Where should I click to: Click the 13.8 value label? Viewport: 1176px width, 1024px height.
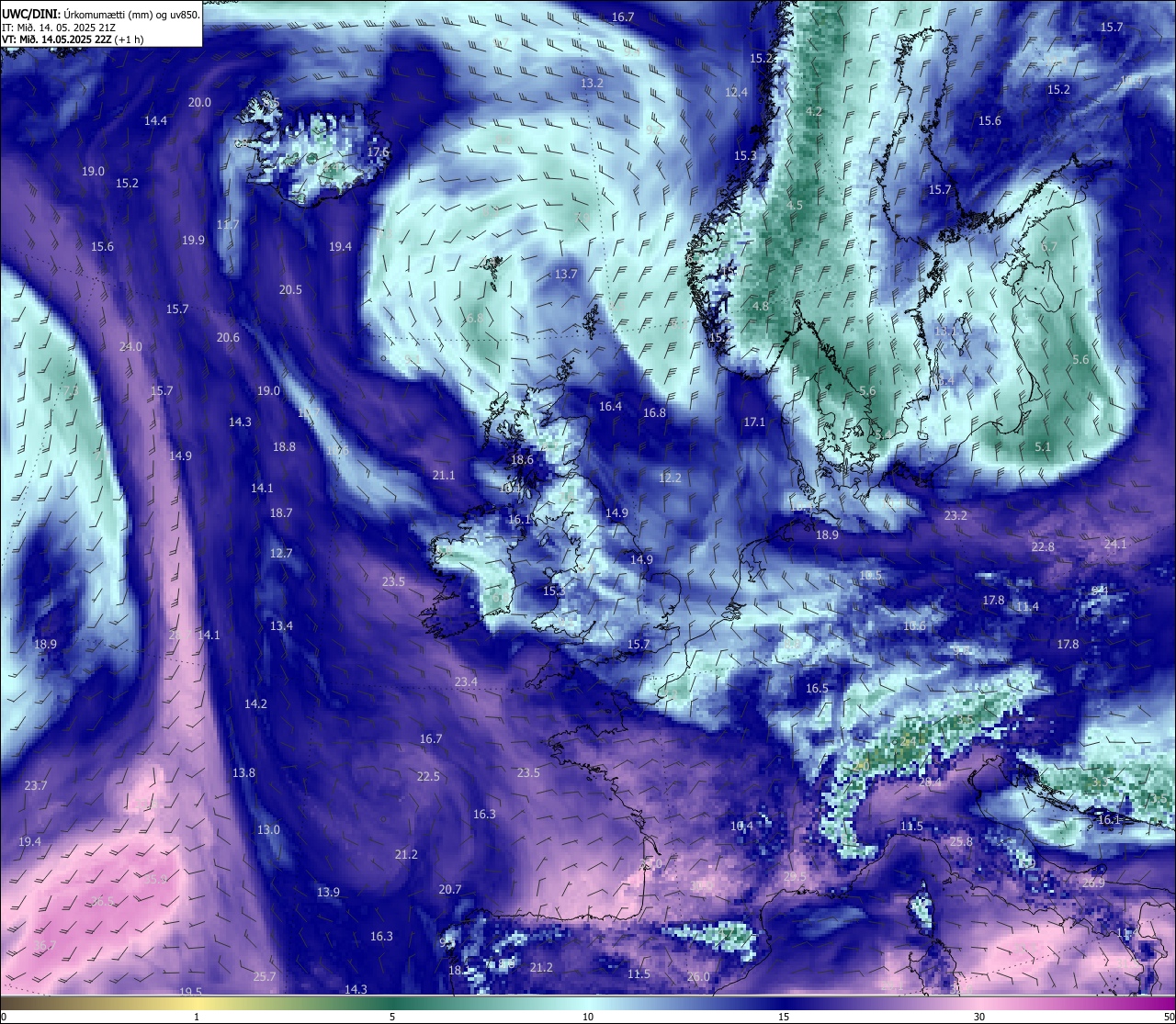pos(243,773)
